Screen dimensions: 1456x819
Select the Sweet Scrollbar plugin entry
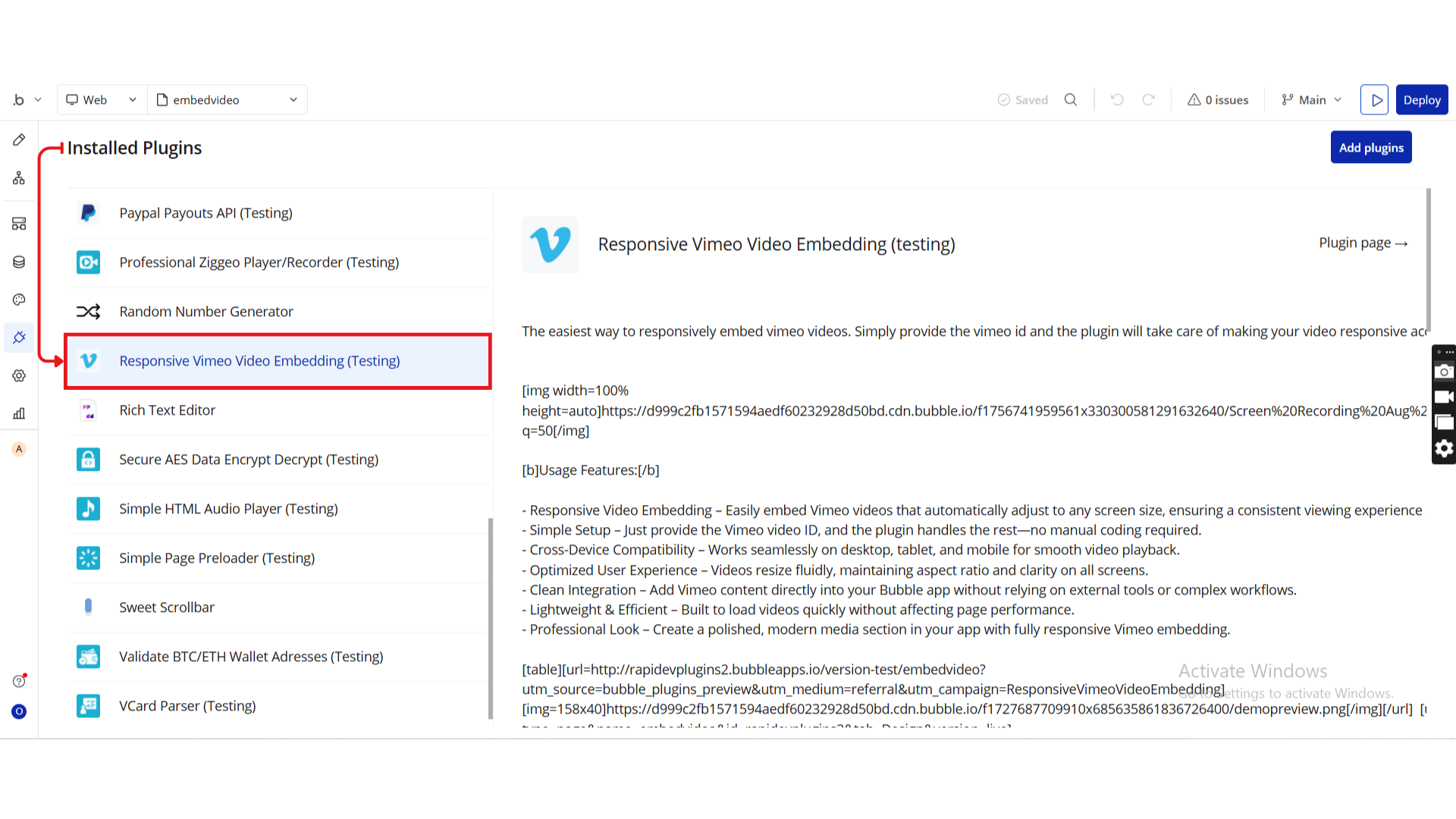[x=167, y=607]
